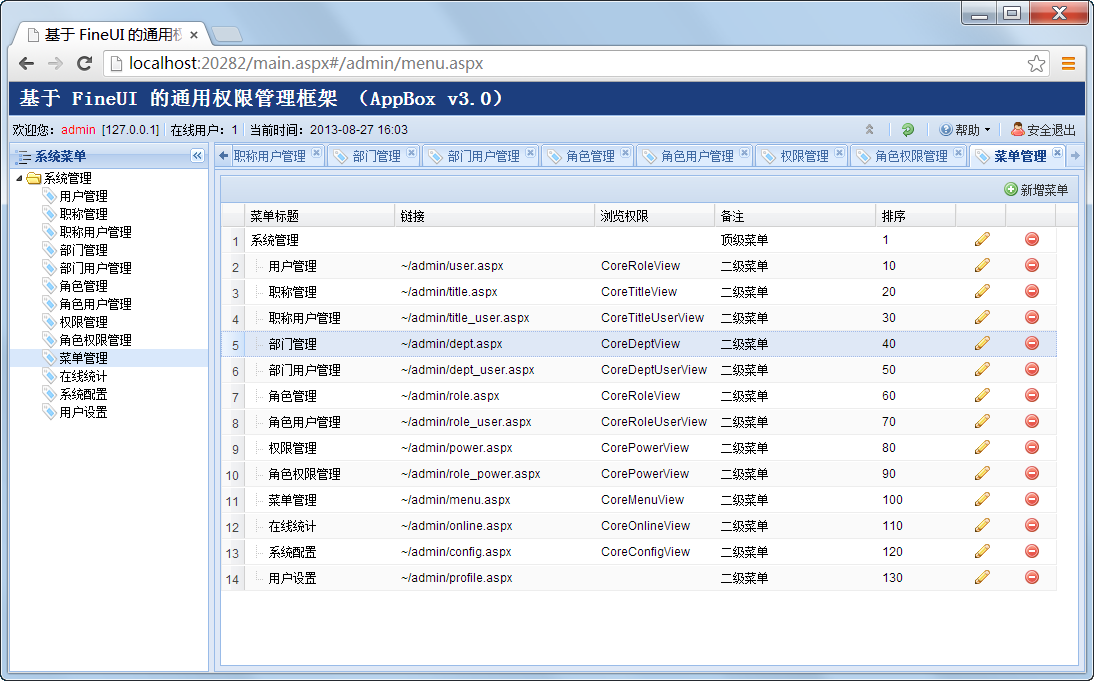This screenshot has width=1094, height=681.
Task: Collapse the 系统管理 tree folder
Action: tap(19, 178)
